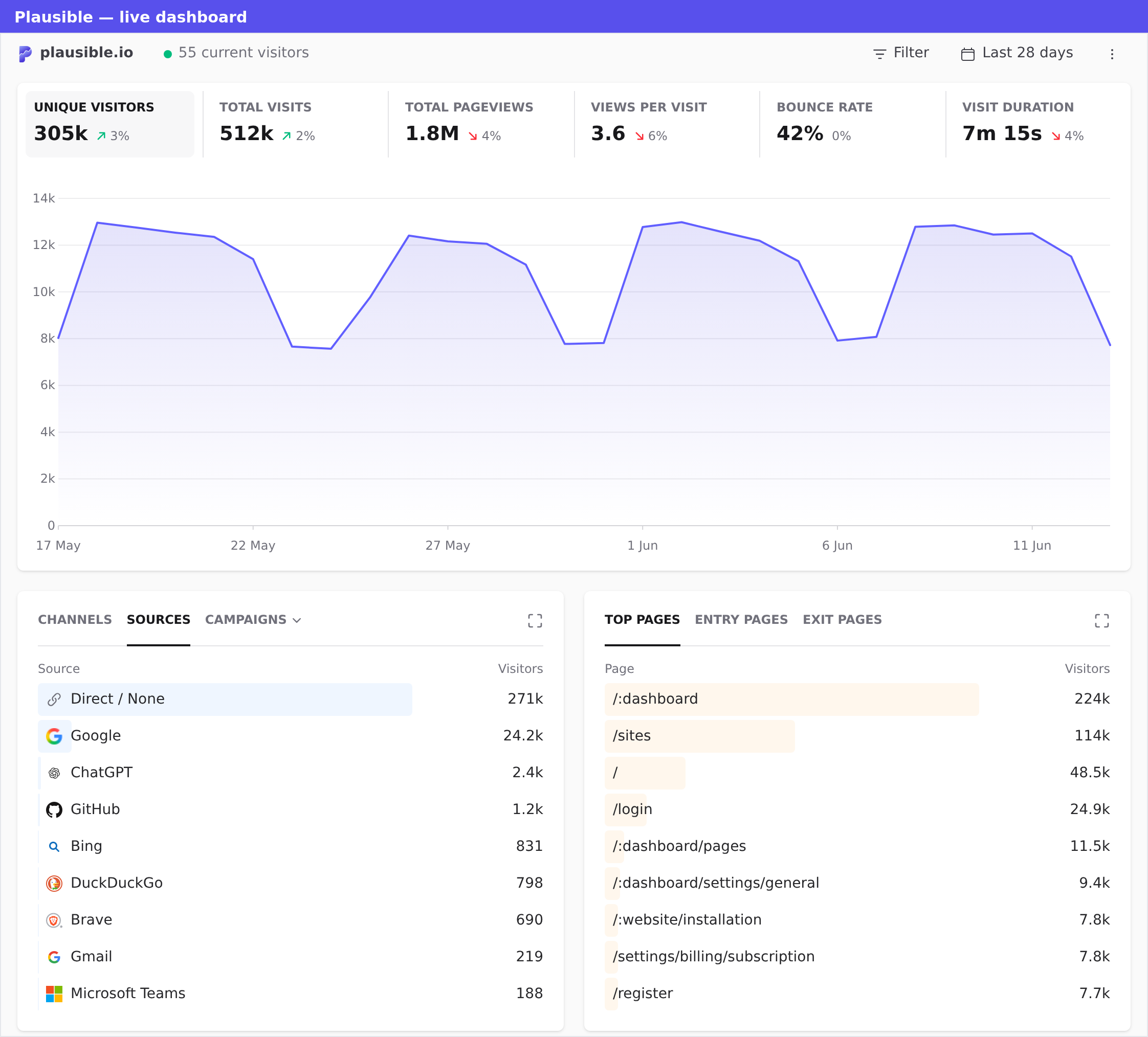Filter by ChatGPT source row
The height and width of the screenshot is (1037, 1148).
tap(291, 773)
